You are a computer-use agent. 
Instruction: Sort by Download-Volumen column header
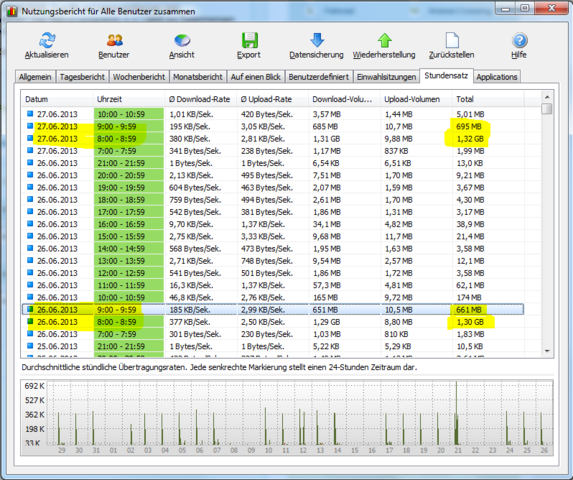click(344, 99)
